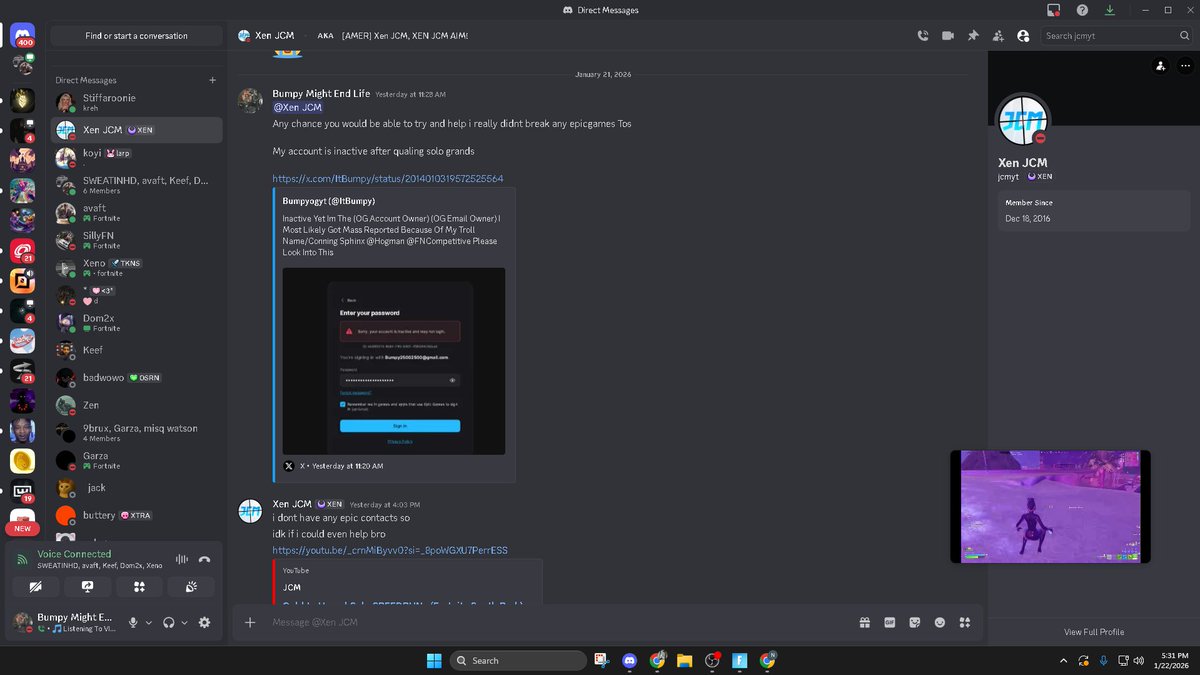Expand microphone input options chevron
This screenshot has height=675, width=1200.
click(149, 622)
